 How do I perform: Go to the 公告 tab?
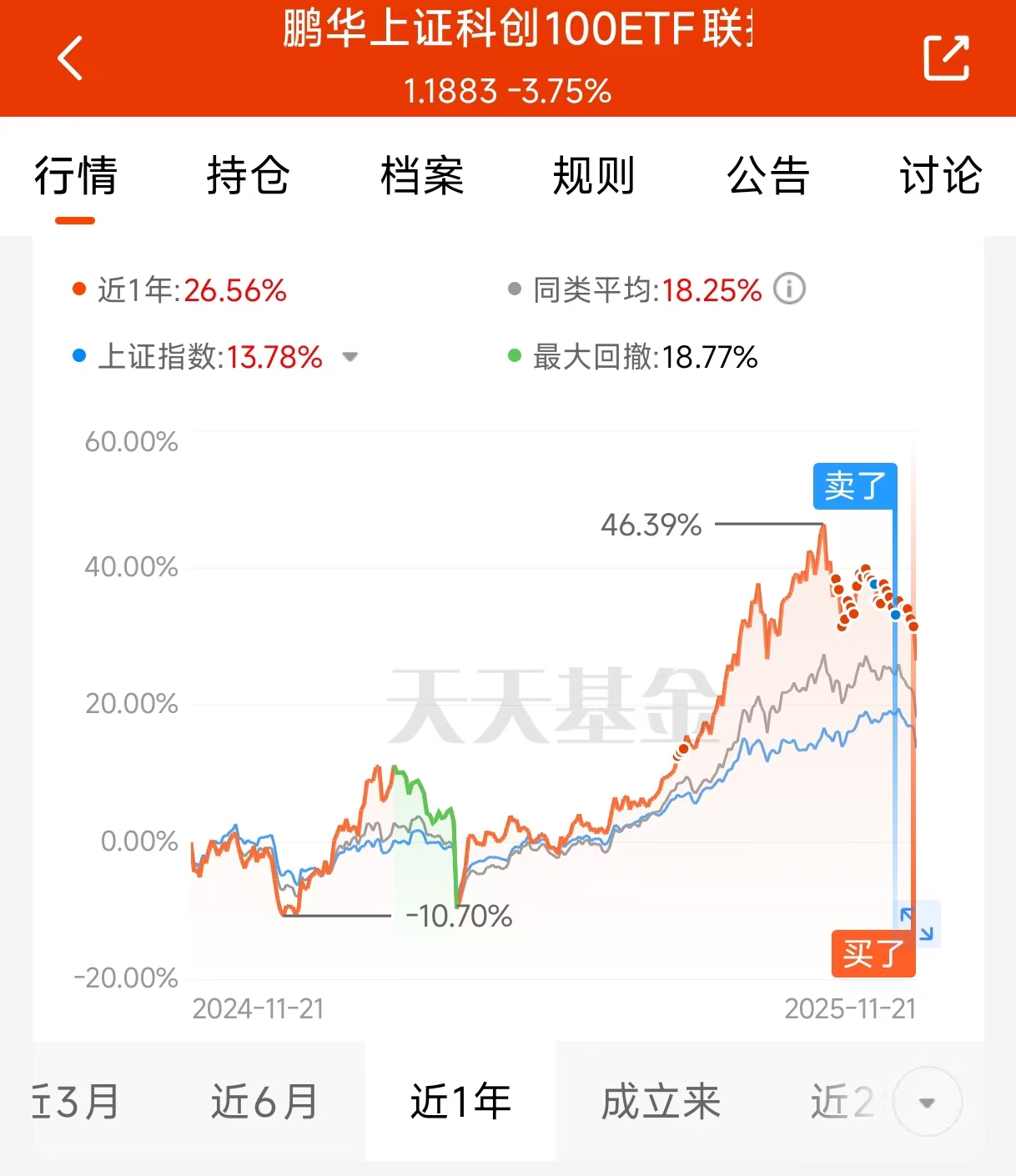tap(767, 176)
